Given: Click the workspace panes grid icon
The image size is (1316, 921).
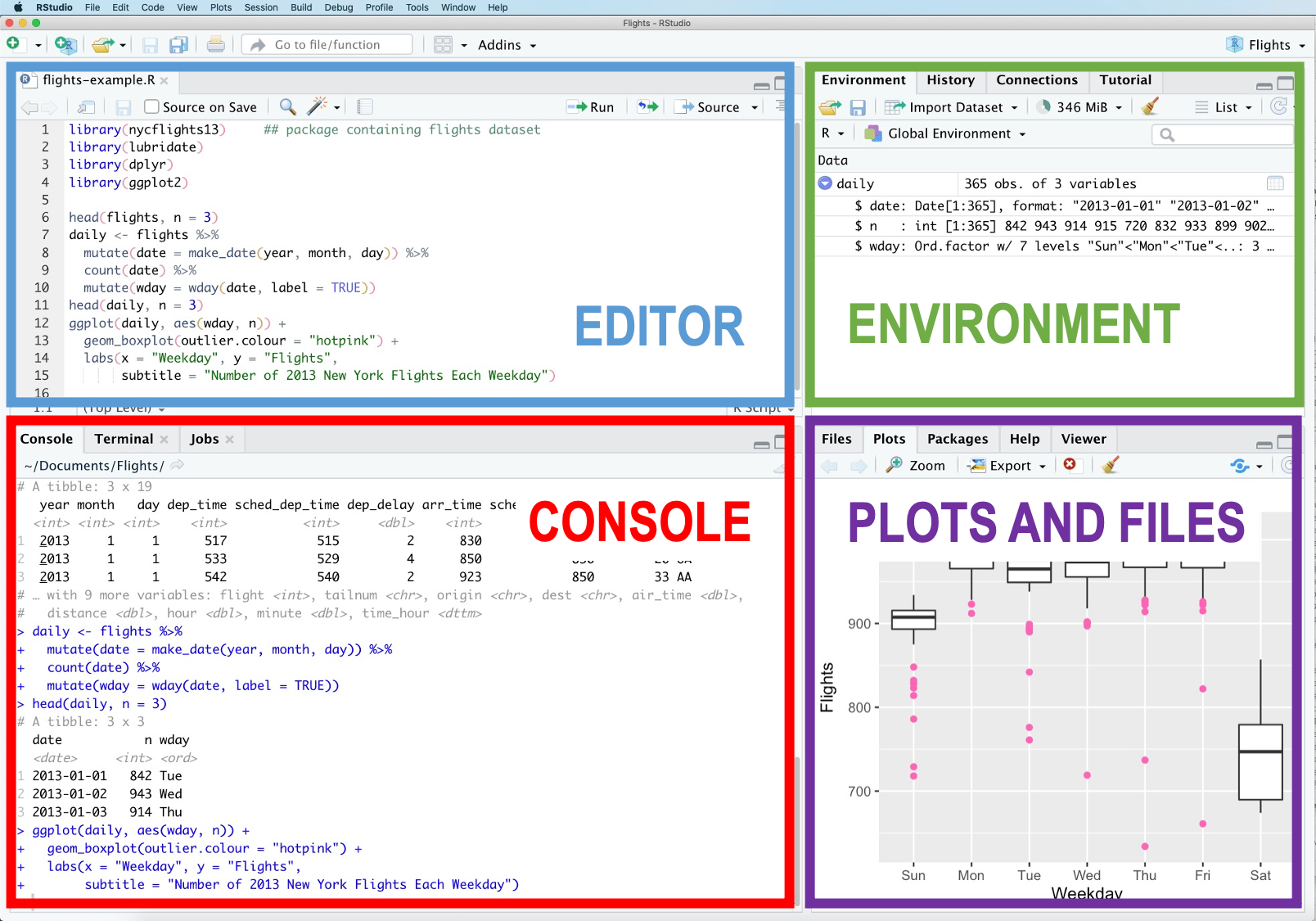Looking at the screenshot, I should click(x=443, y=45).
